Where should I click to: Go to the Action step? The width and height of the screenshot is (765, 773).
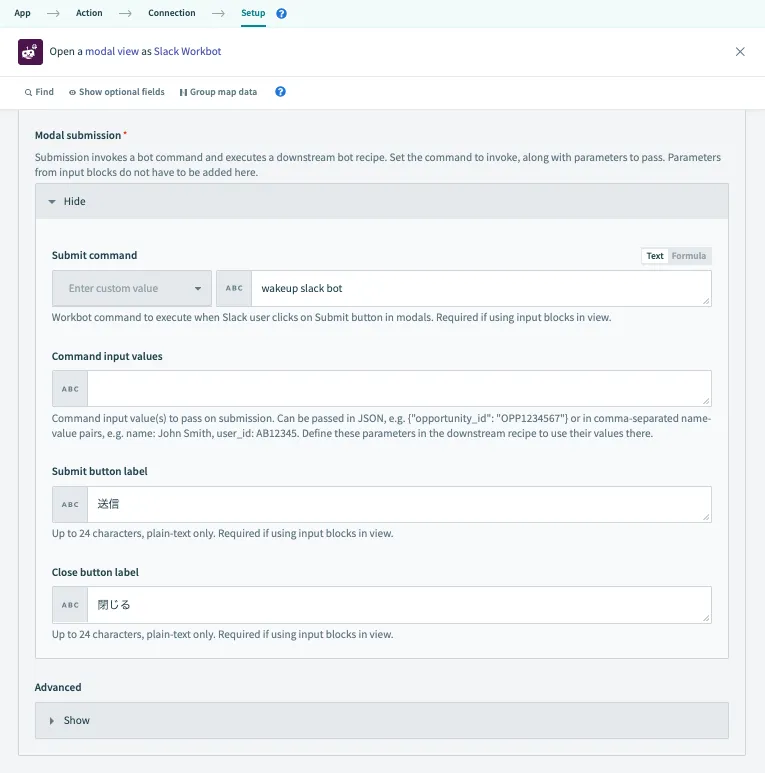(x=89, y=13)
